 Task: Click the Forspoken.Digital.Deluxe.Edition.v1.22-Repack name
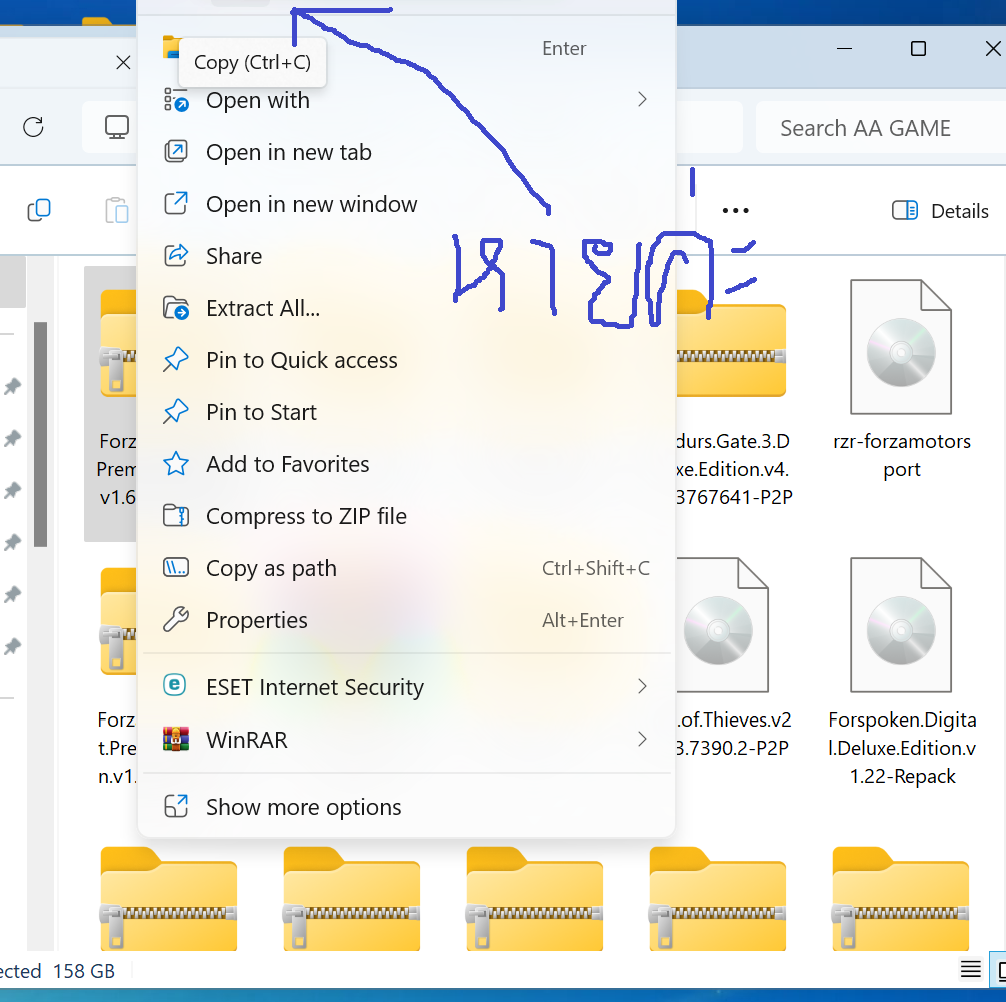pos(902,748)
